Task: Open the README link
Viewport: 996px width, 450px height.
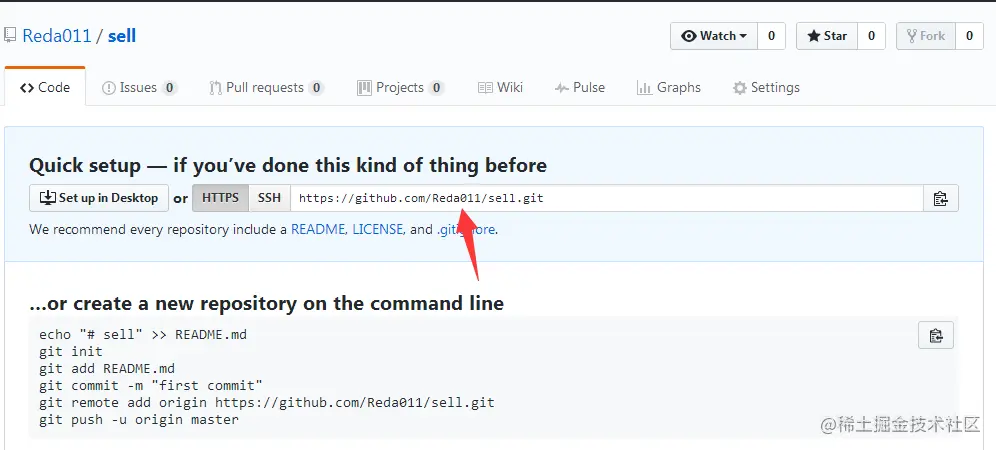Action: coord(318,229)
